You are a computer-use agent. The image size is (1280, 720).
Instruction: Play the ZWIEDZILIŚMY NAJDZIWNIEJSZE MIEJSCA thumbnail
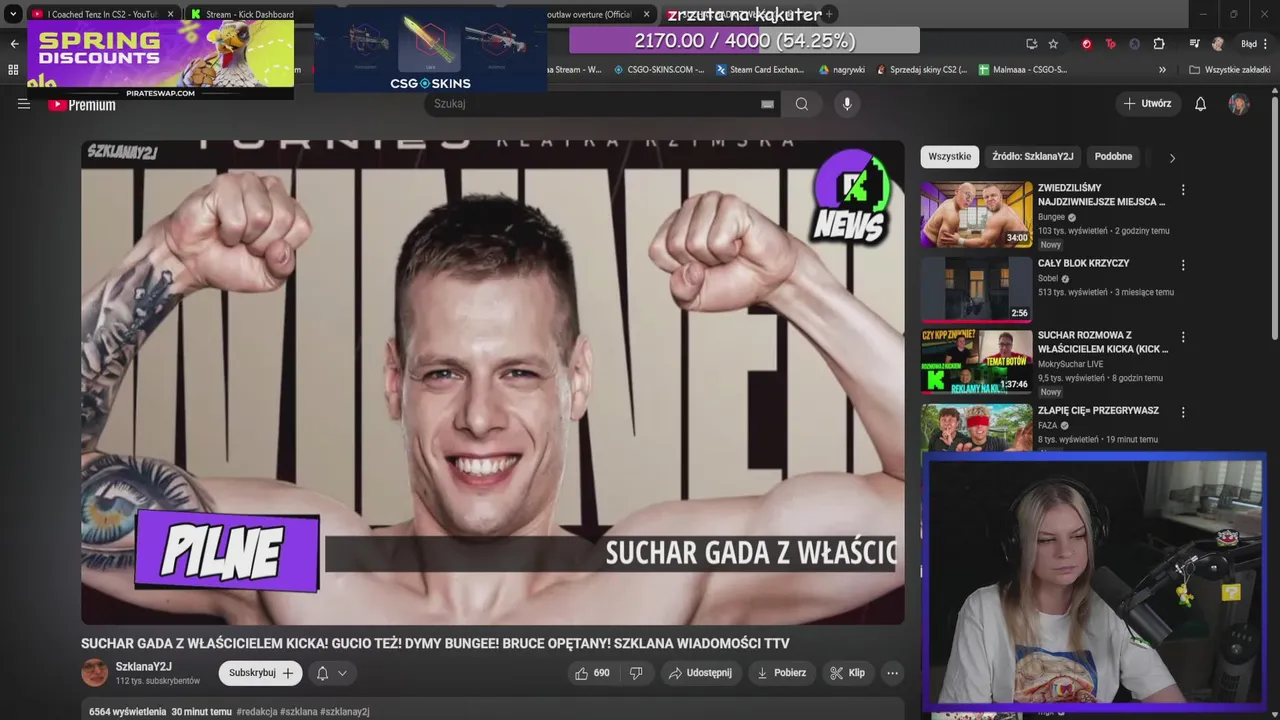(x=976, y=214)
